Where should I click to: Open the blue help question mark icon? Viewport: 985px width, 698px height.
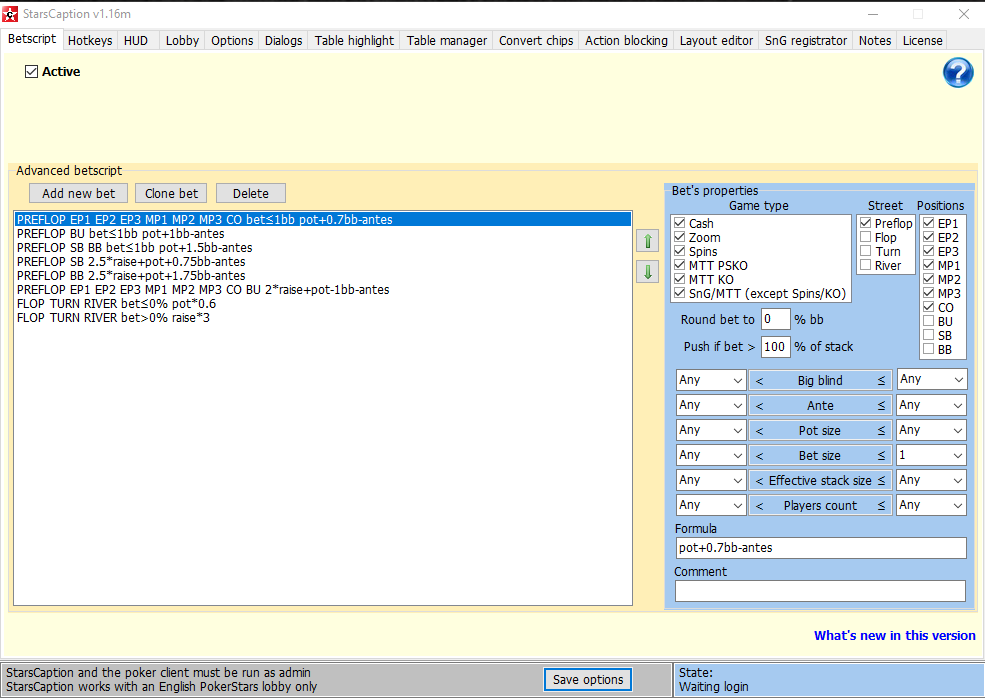958,73
